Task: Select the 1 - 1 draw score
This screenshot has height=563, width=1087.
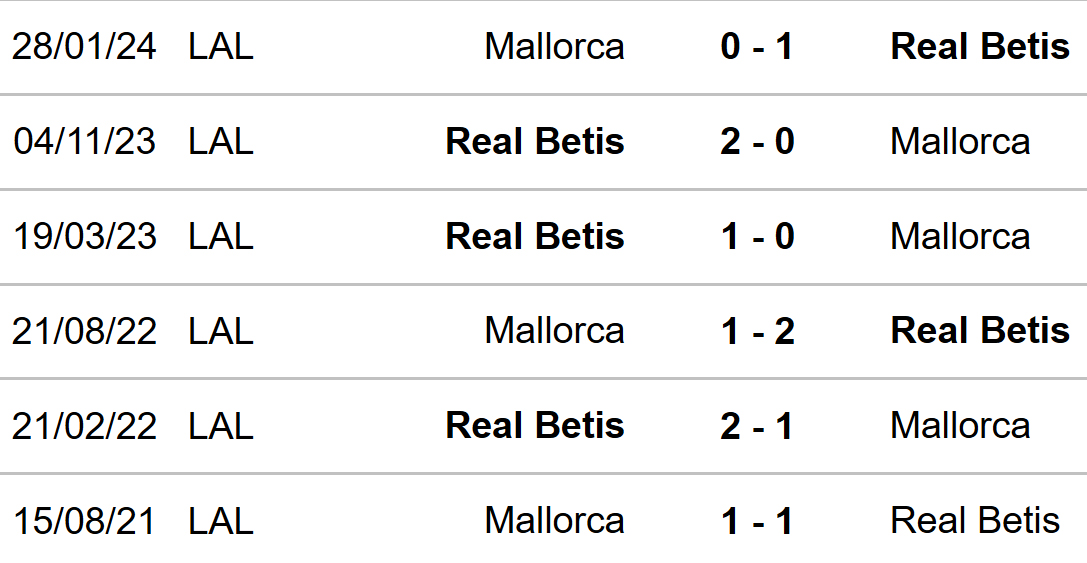Action: click(x=756, y=521)
